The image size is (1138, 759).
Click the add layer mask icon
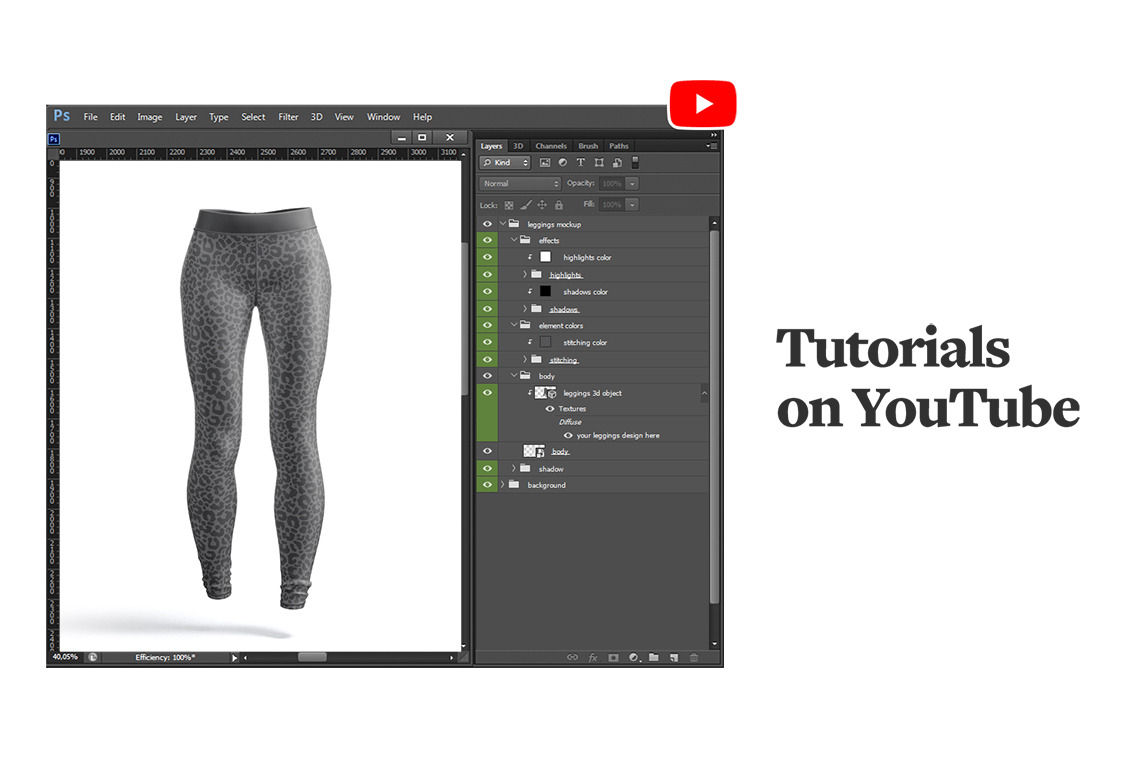(613, 658)
